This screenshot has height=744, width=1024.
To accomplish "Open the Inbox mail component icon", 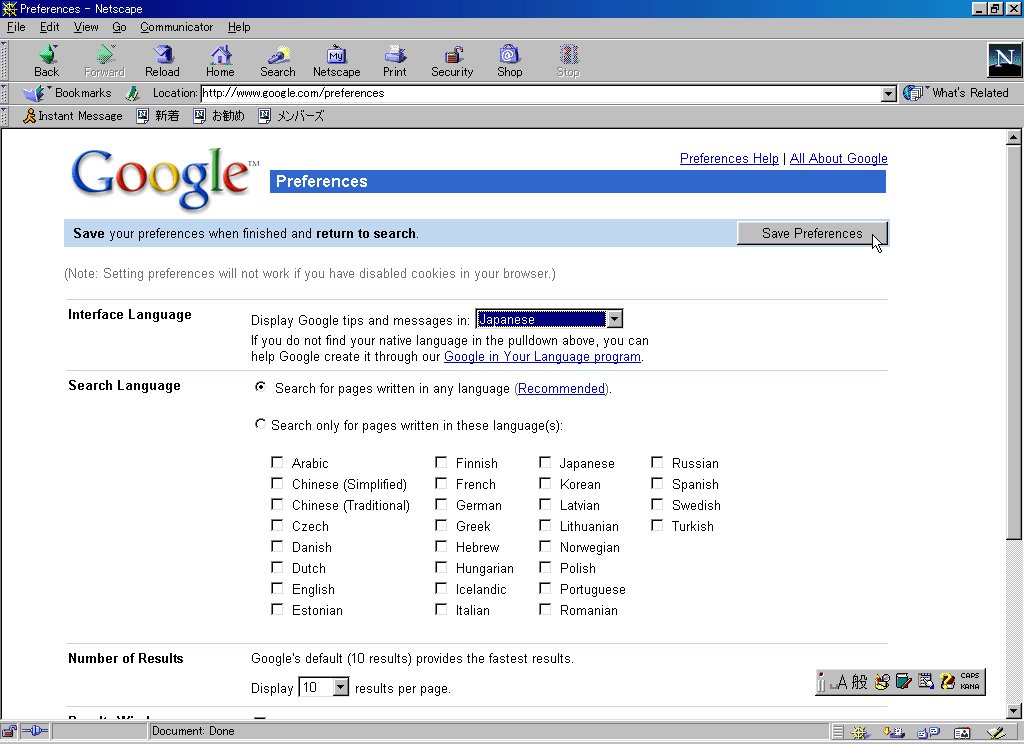I will (x=893, y=733).
